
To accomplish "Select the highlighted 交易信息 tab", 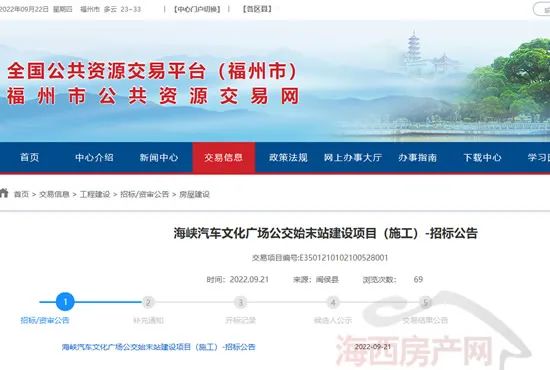I will click(223, 157).
